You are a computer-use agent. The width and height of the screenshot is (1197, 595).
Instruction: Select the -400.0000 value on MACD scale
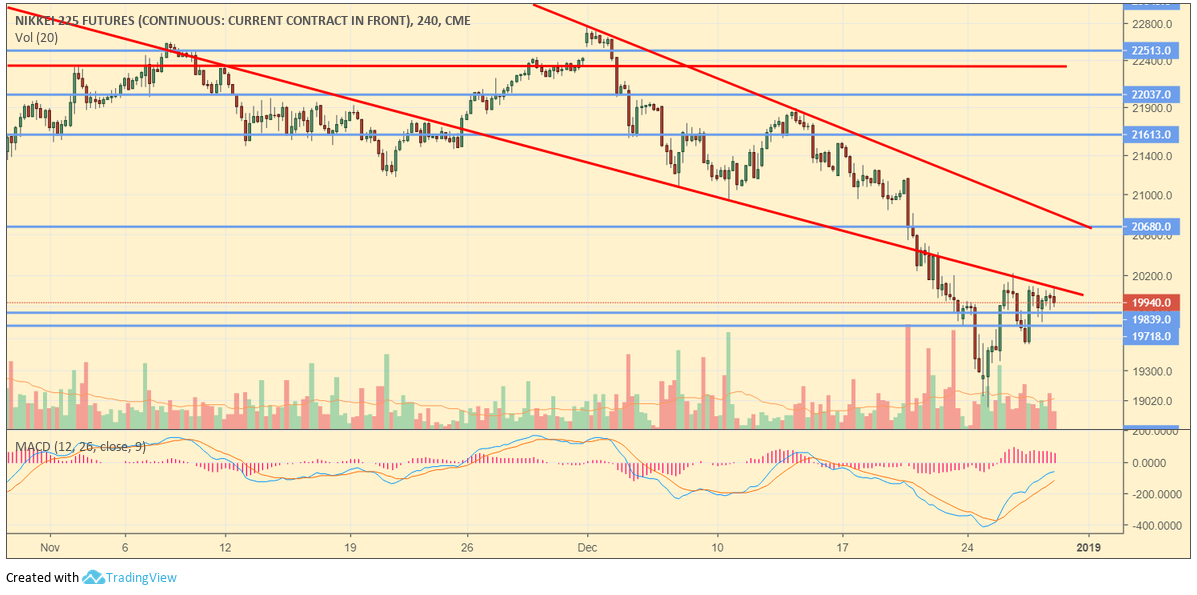point(1148,525)
